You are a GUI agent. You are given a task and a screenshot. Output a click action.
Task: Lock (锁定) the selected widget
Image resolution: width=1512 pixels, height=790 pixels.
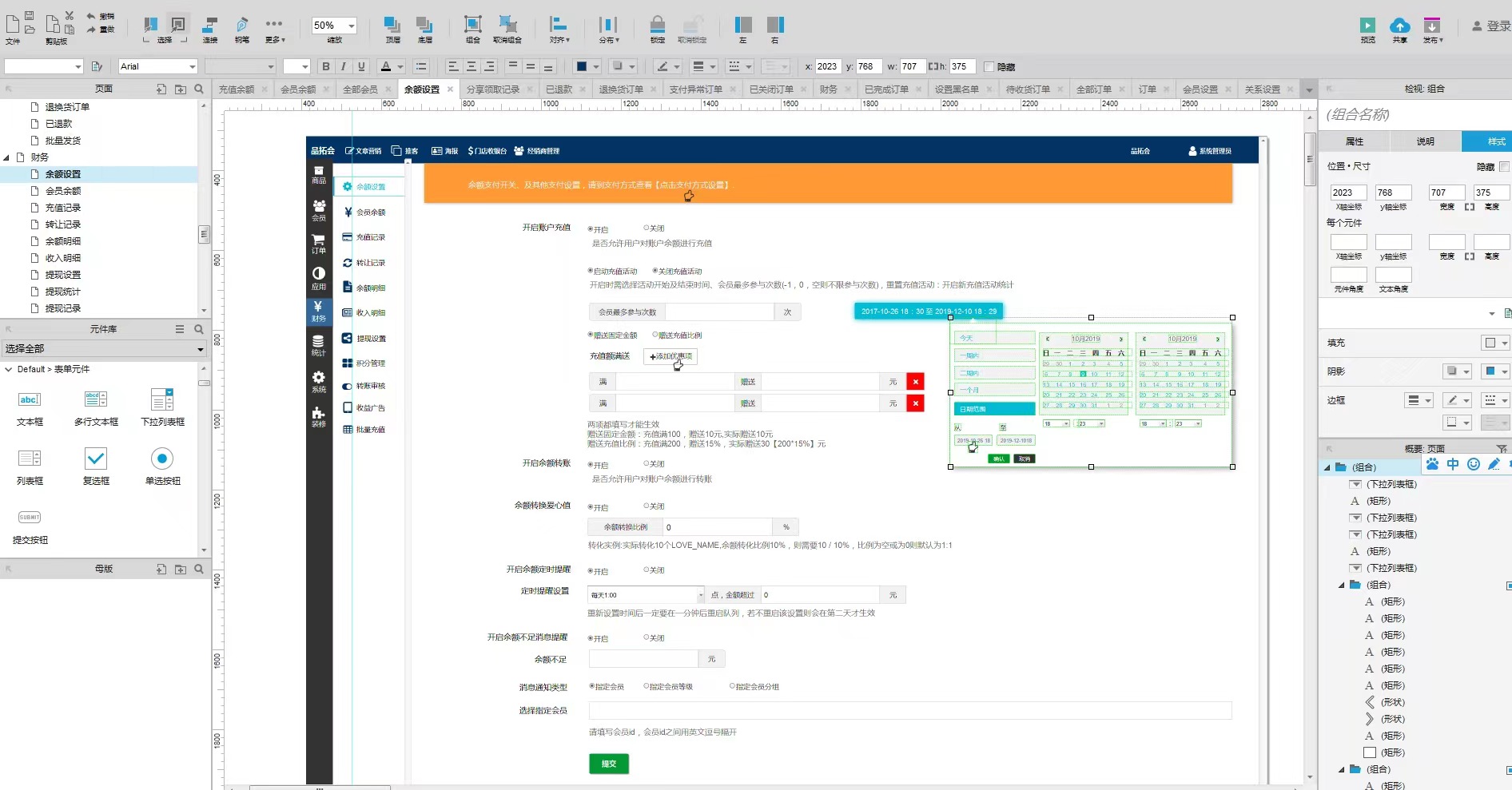click(657, 30)
